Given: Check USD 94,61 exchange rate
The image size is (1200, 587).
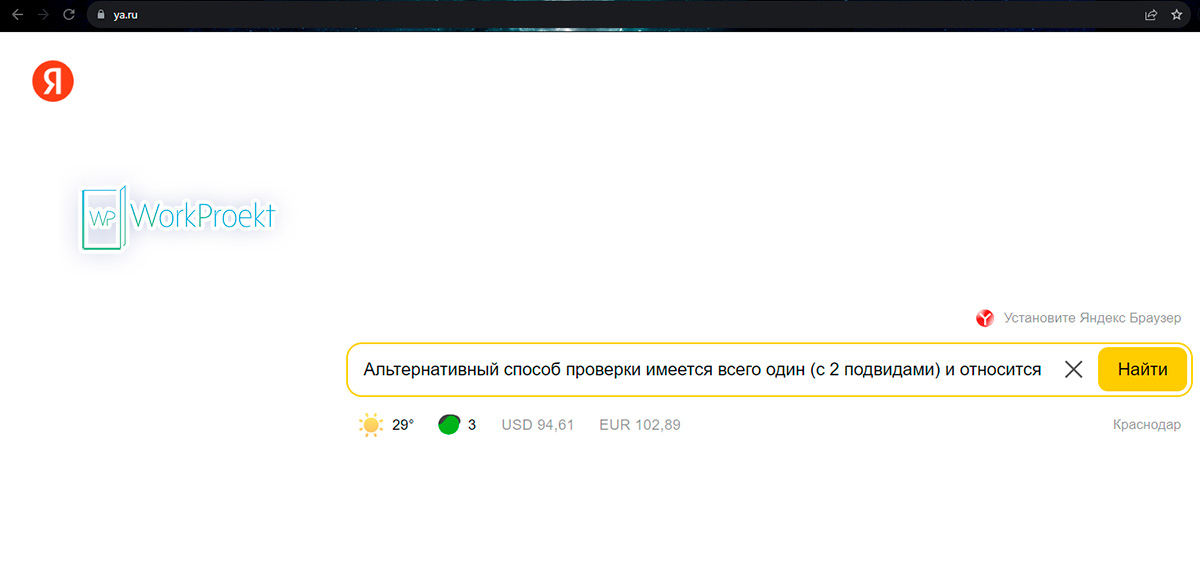Looking at the screenshot, I should pyautogui.click(x=537, y=424).
